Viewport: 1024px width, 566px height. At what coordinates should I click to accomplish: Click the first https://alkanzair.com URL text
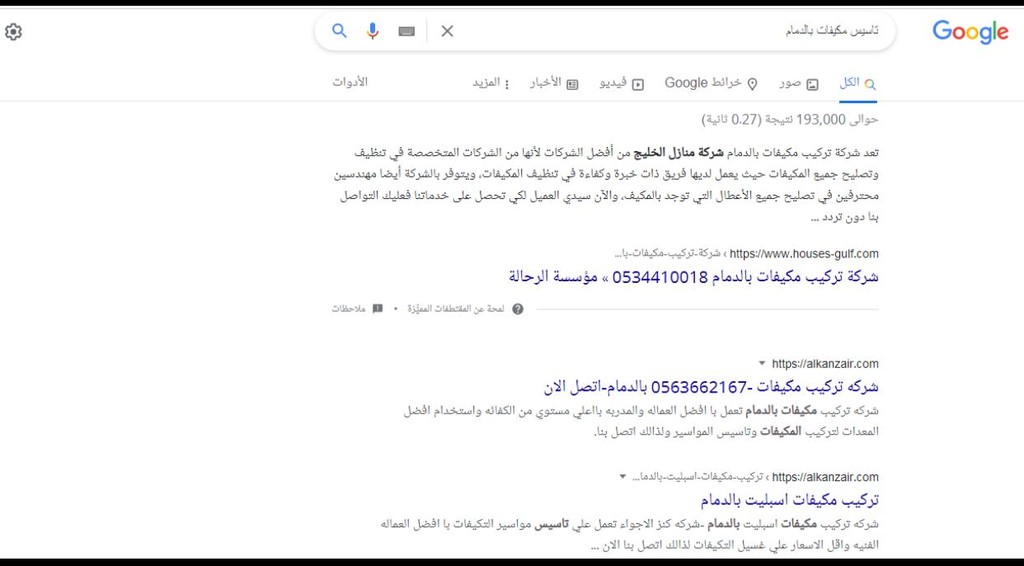825,364
